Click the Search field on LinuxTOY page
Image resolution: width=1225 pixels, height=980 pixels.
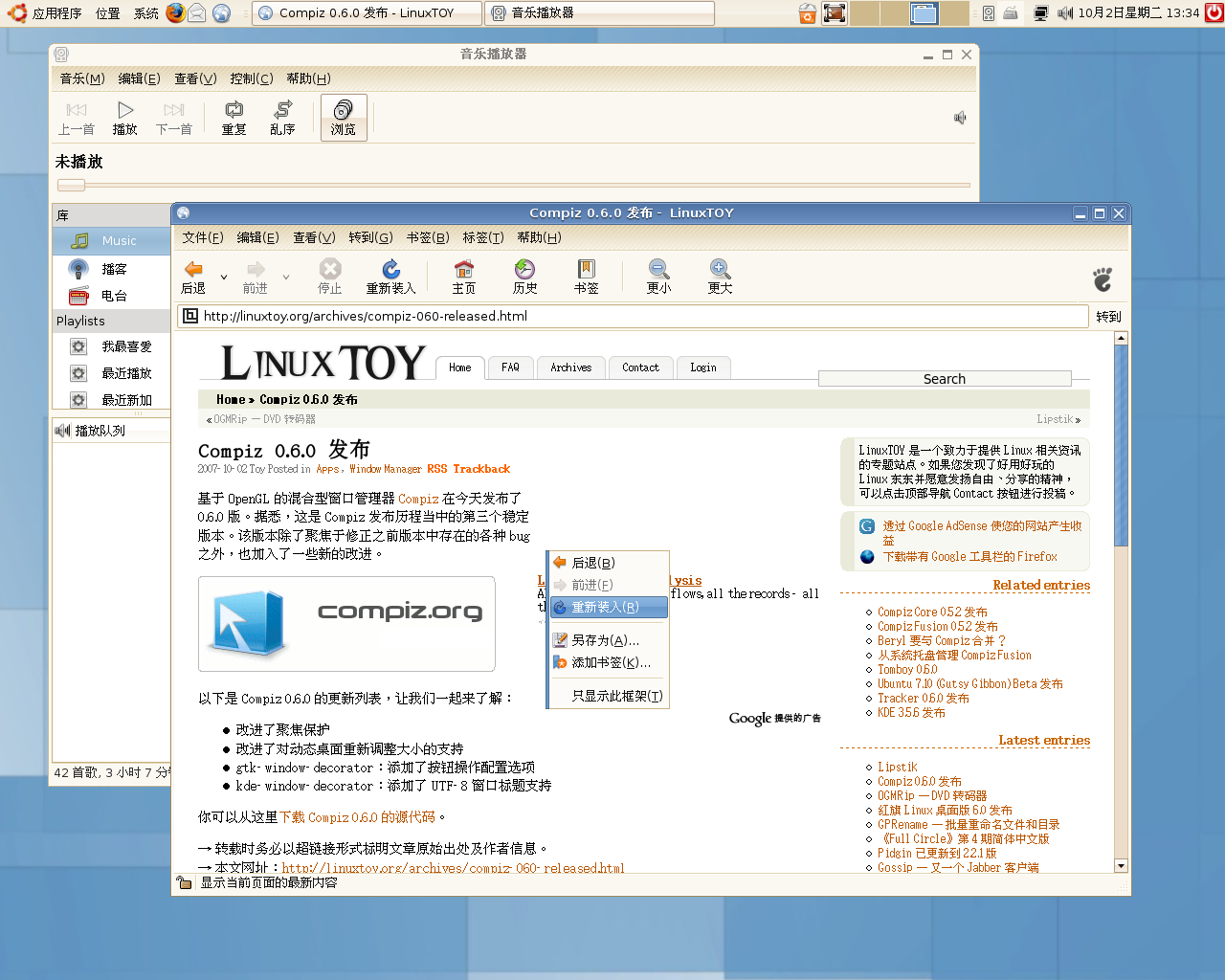(x=945, y=379)
